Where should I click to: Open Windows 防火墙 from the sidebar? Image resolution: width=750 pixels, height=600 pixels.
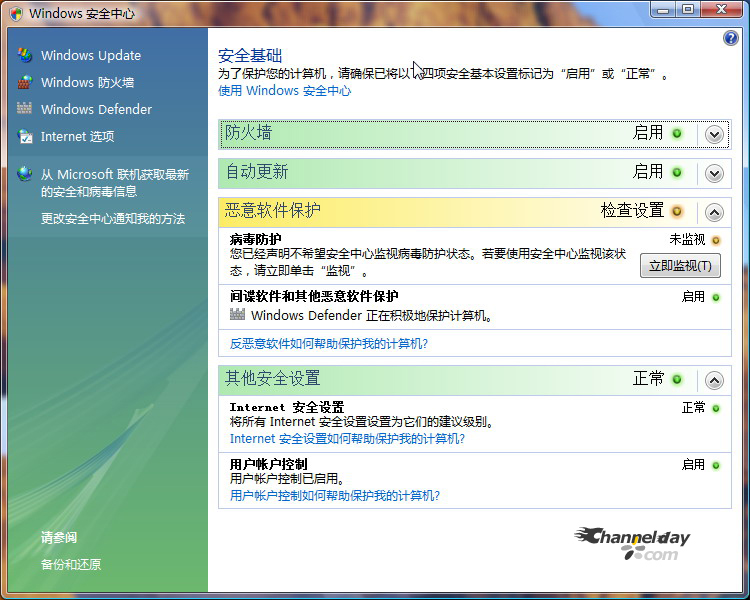pyautogui.click(x=88, y=82)
